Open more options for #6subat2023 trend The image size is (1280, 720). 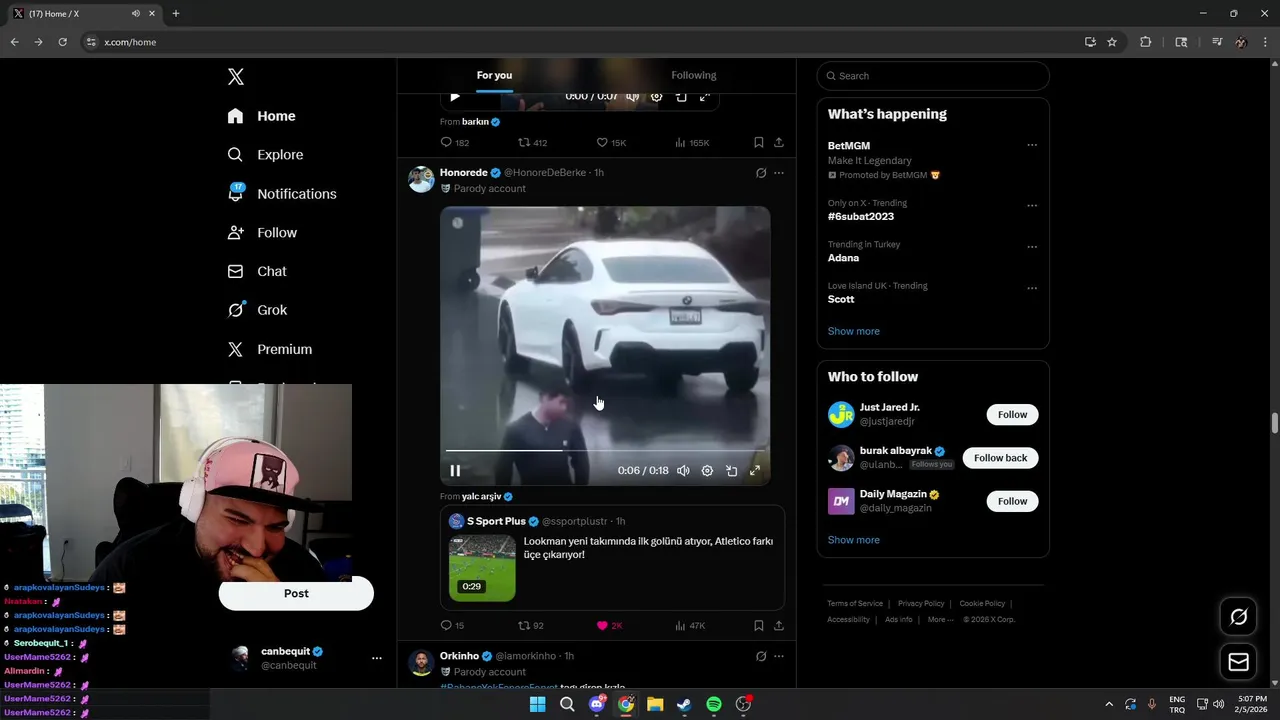(1032, 206)
